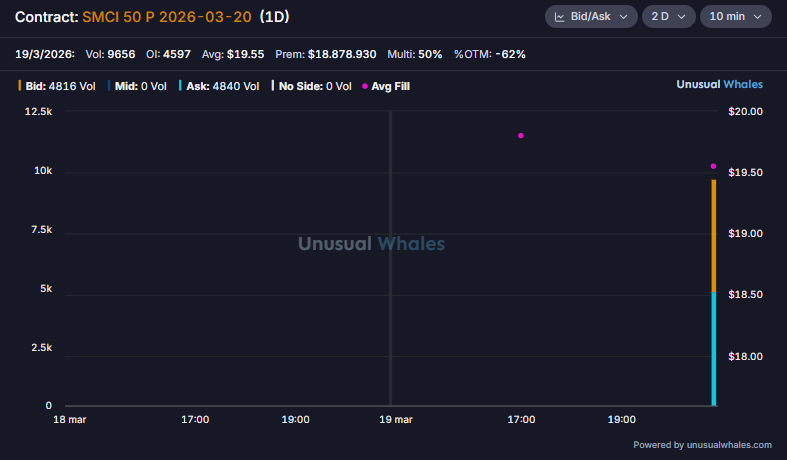This screenshot has height=460, width=787.
Task: Click the (1D) label in the title
Action: pos(275,17)
